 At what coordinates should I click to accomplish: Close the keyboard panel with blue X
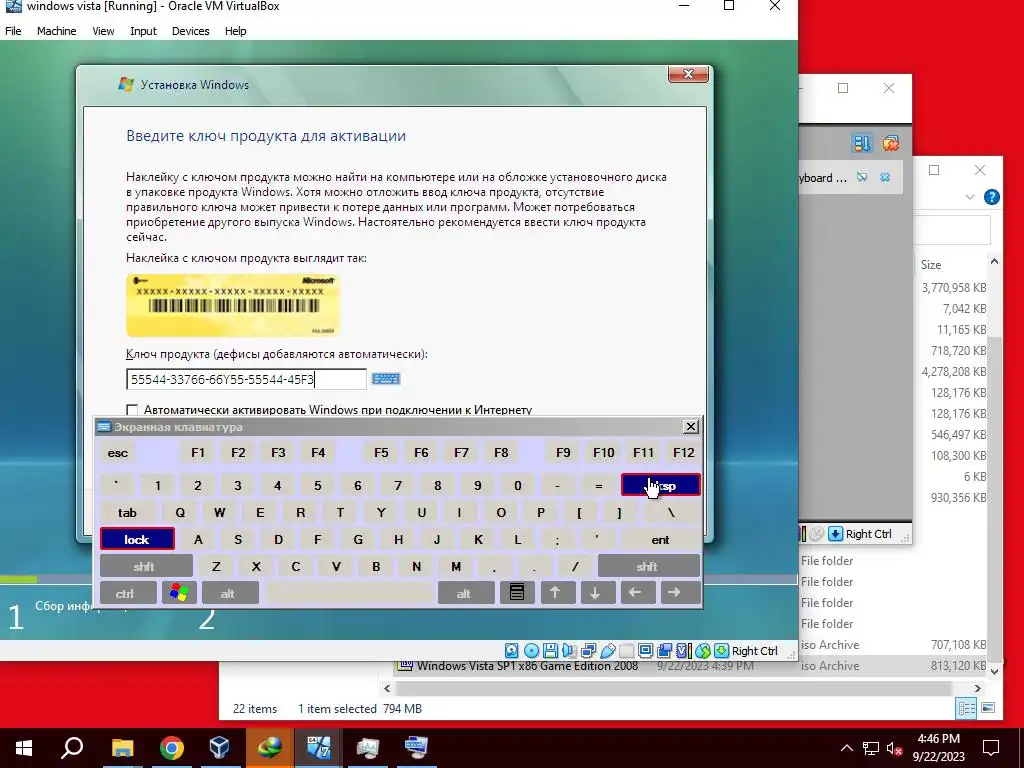point(885,177)
